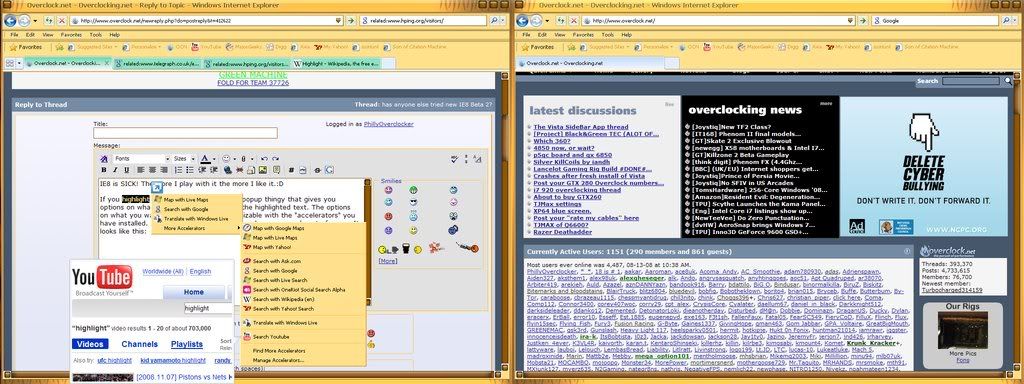
Task: Open the Sizes dropdown
Action: [x=184, y=159]
